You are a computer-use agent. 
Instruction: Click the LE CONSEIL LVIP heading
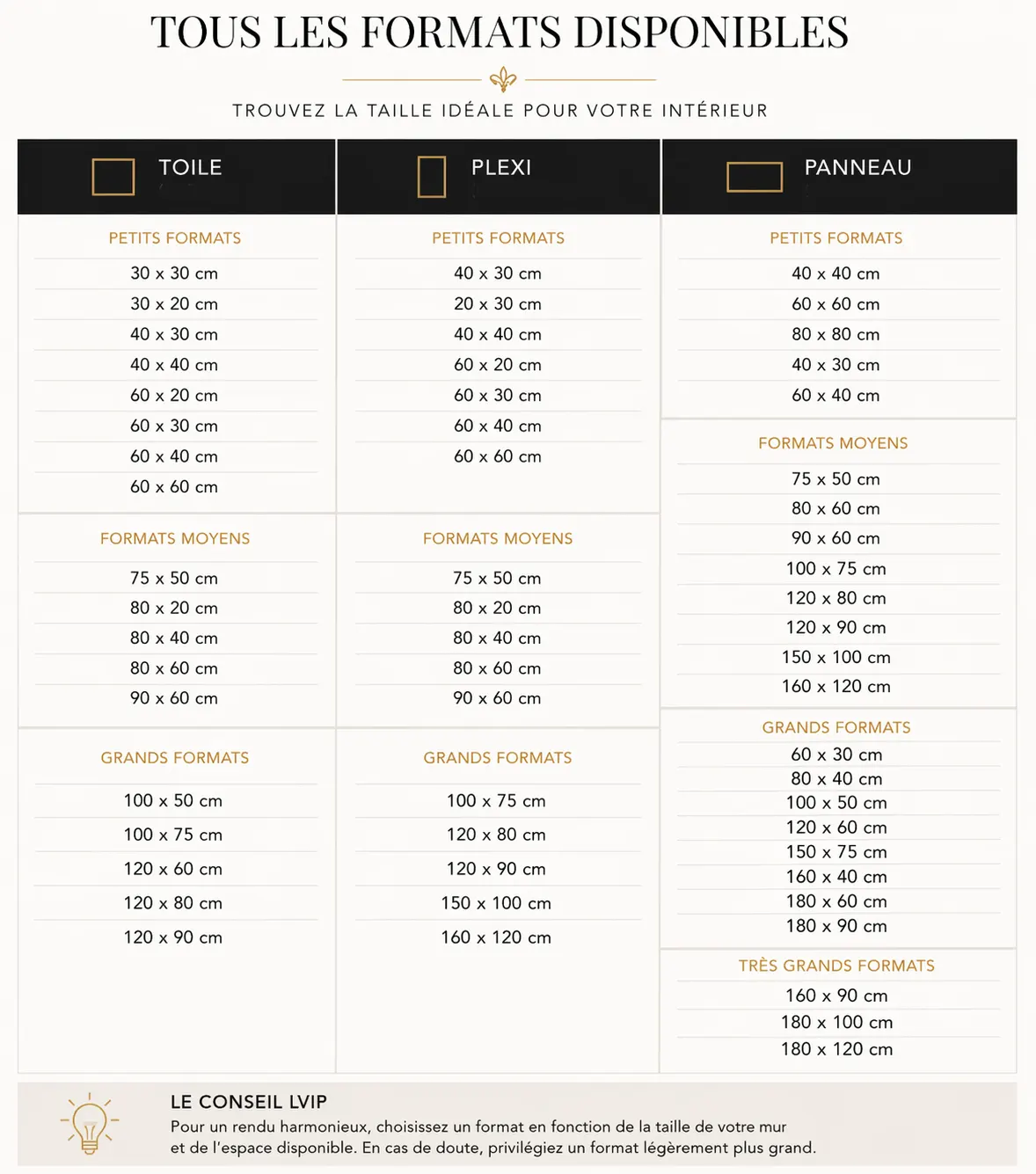coord(249,1102)
